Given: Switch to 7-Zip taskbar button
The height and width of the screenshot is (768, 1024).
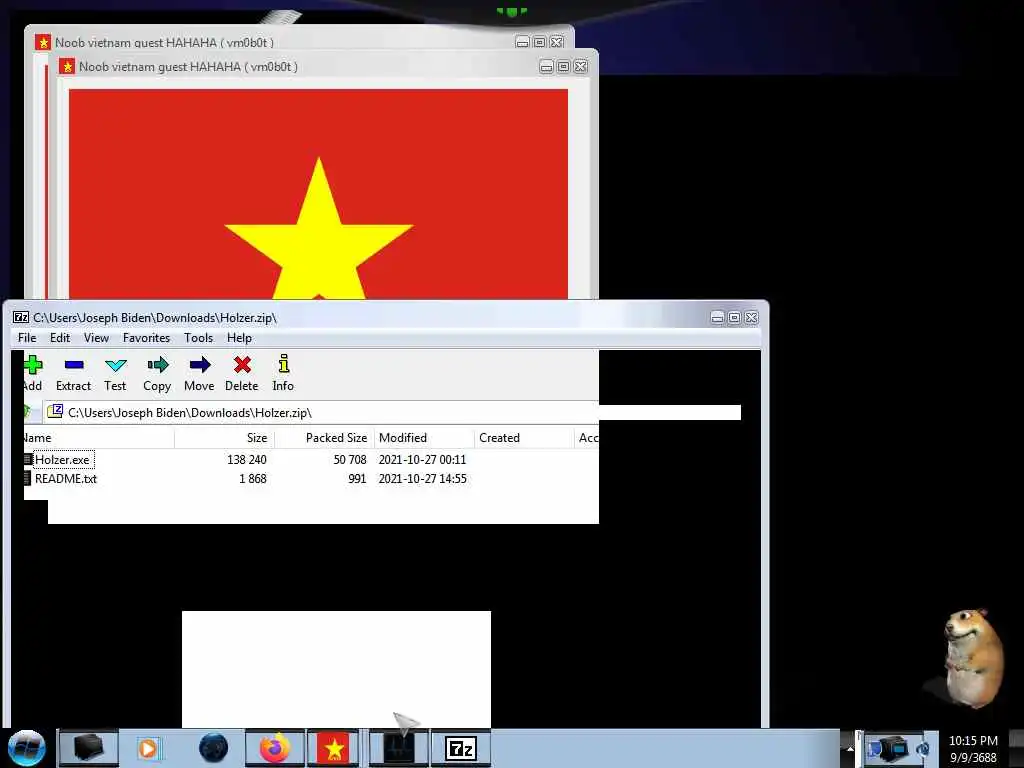Looking at the screenshot, I should tap(460, 748).
